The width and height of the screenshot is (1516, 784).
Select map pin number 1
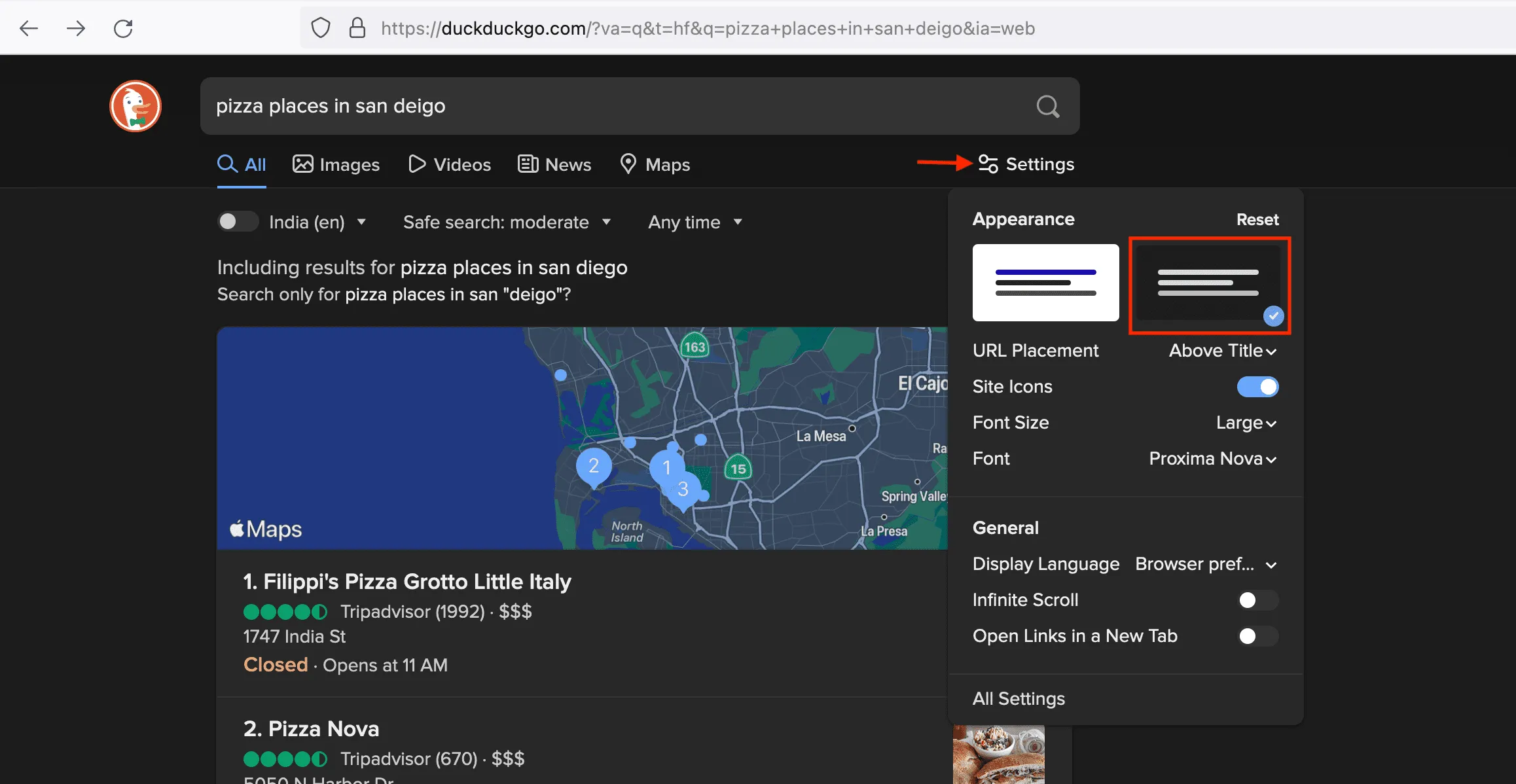pyautogui.click(x=666, y=467)
